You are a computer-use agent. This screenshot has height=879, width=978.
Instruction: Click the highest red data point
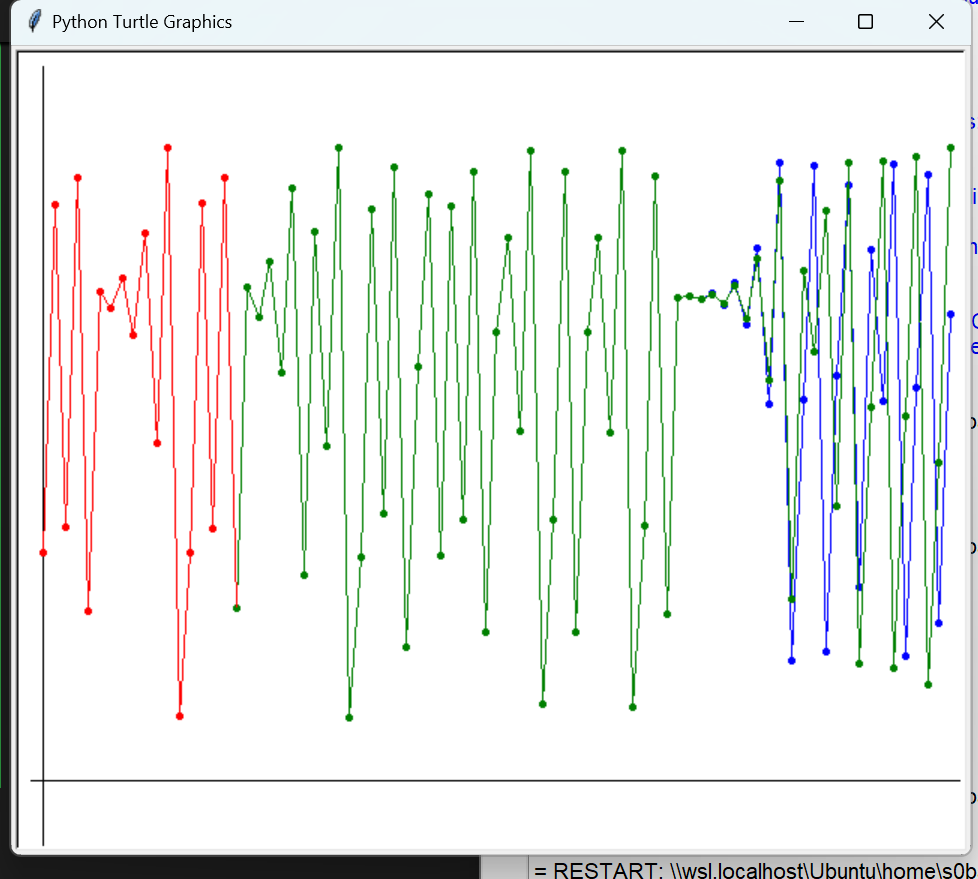[x=168, y=148]
